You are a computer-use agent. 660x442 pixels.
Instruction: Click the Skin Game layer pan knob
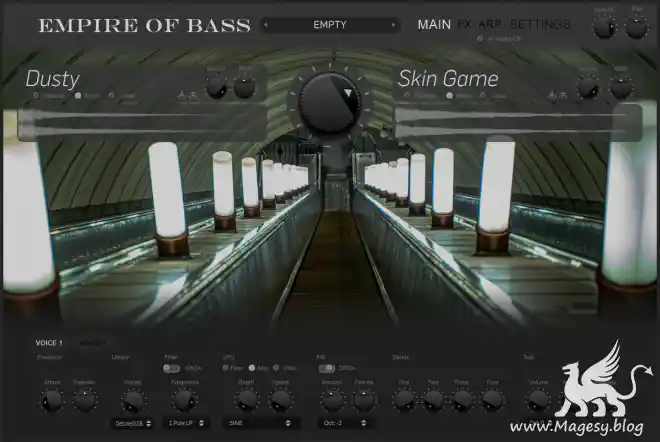(x=621, y=88)
